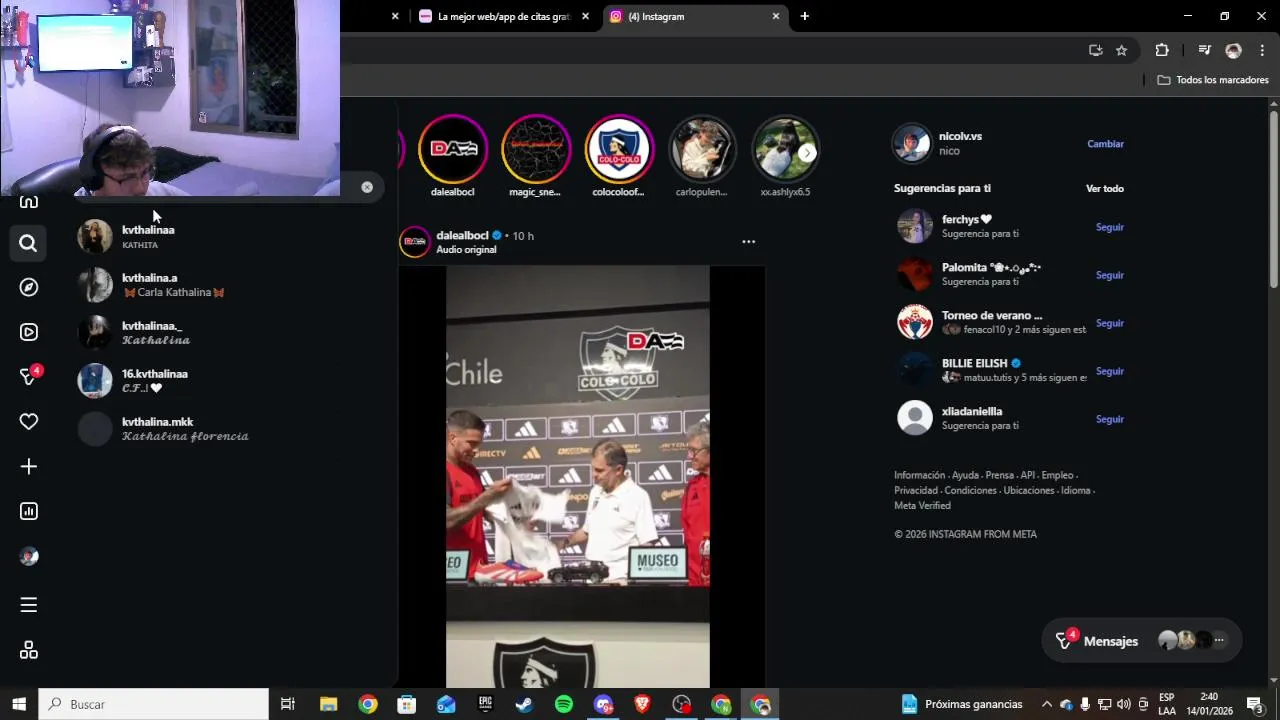Click Ver todo suggestions link
The width and height of the screenshot is (1280, 720).
pos(1105,188)
